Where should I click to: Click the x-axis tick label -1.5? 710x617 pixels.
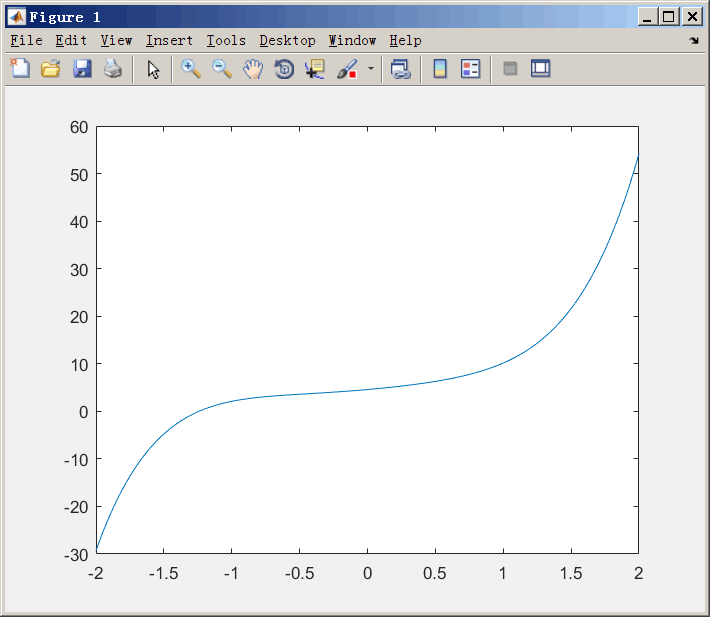click(x=163, y=574)
